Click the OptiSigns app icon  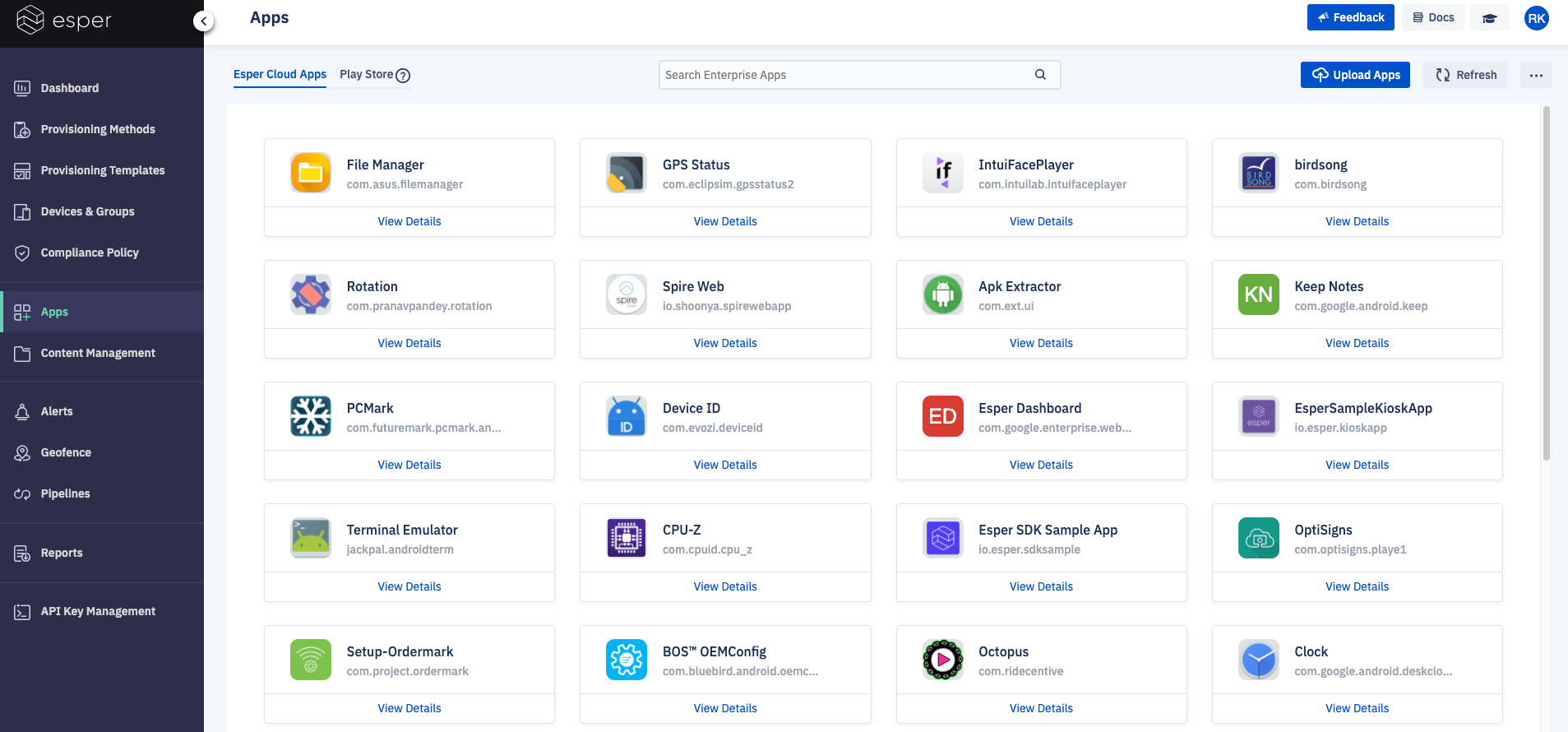tap(1259, 538)
